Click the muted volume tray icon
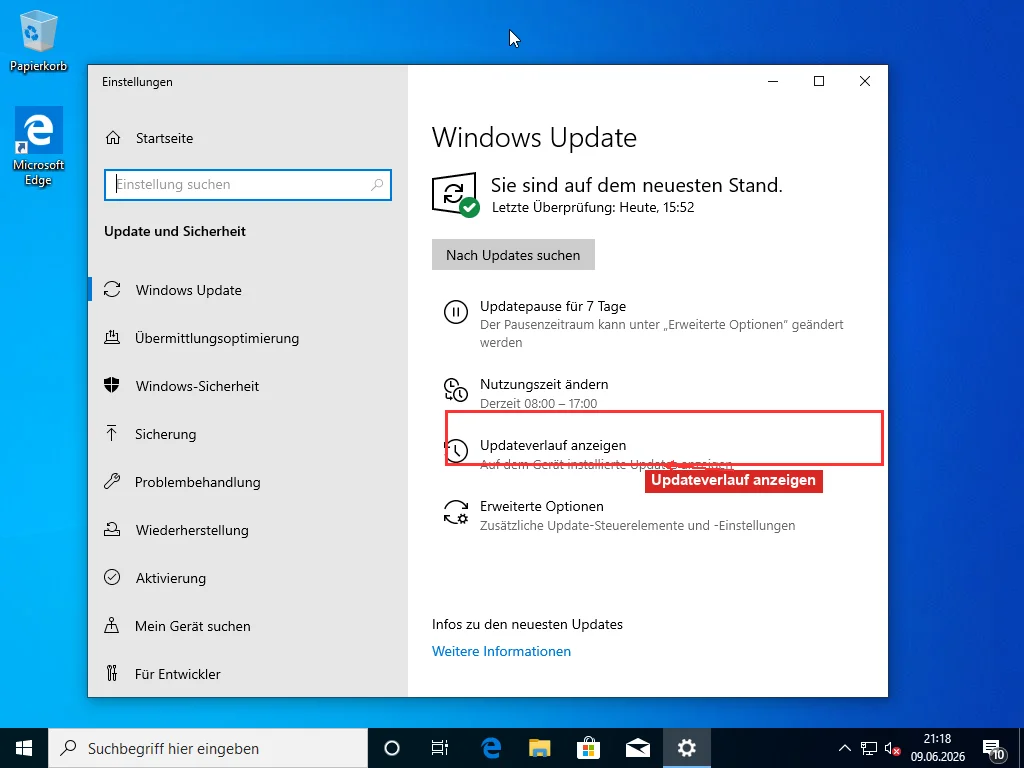 (893, 748)
